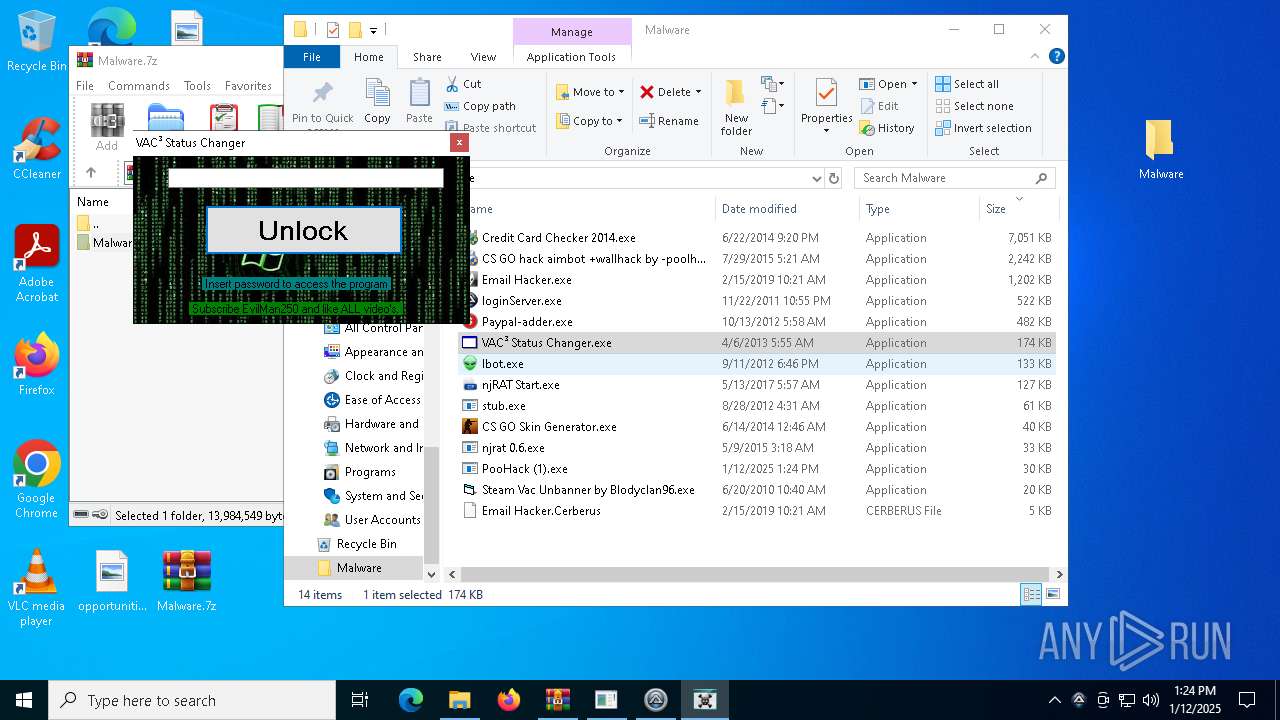Open the File tab in Explorer ribbon

pos(312,57)
